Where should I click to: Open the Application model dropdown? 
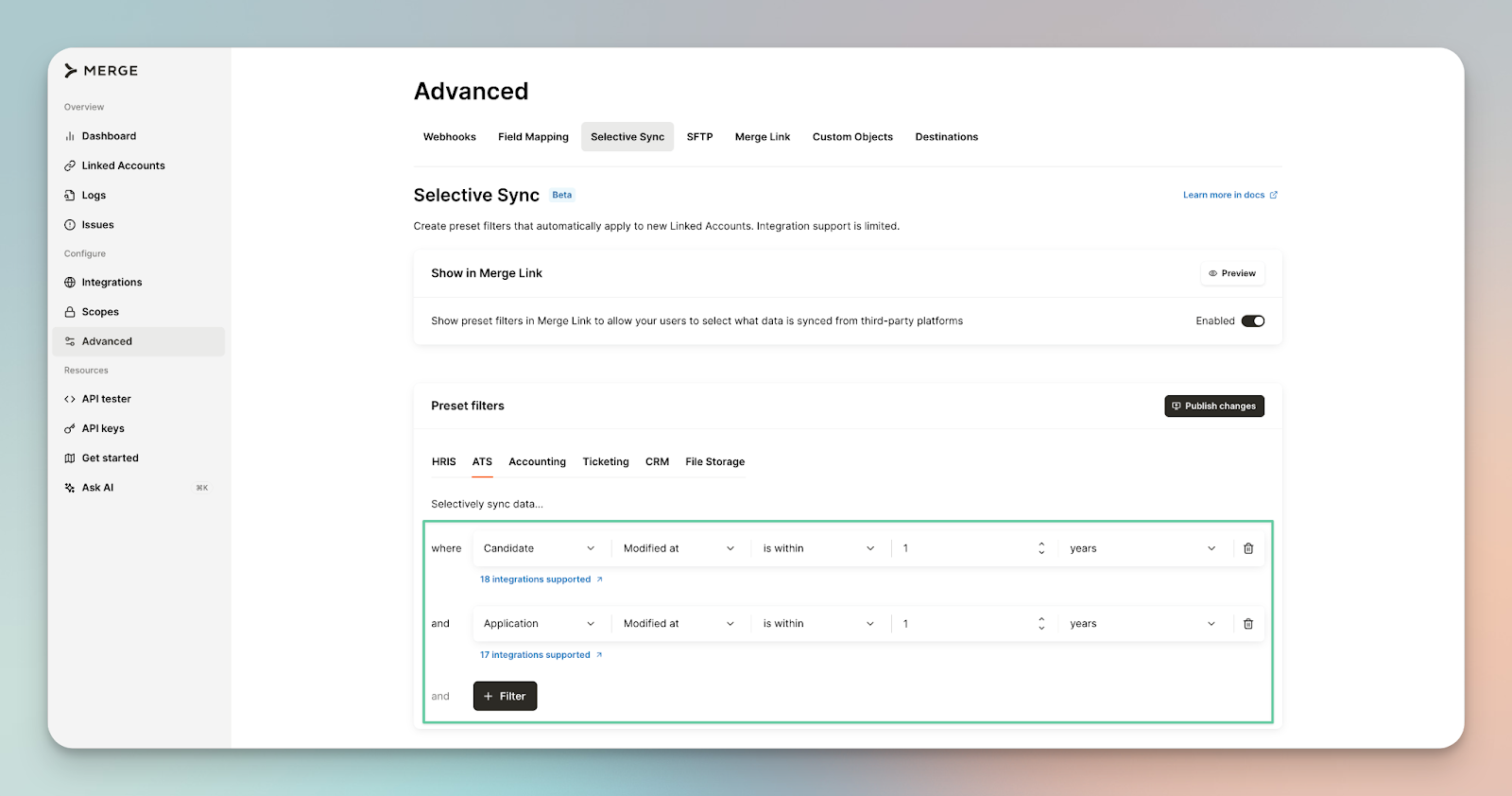pos(540,624)
